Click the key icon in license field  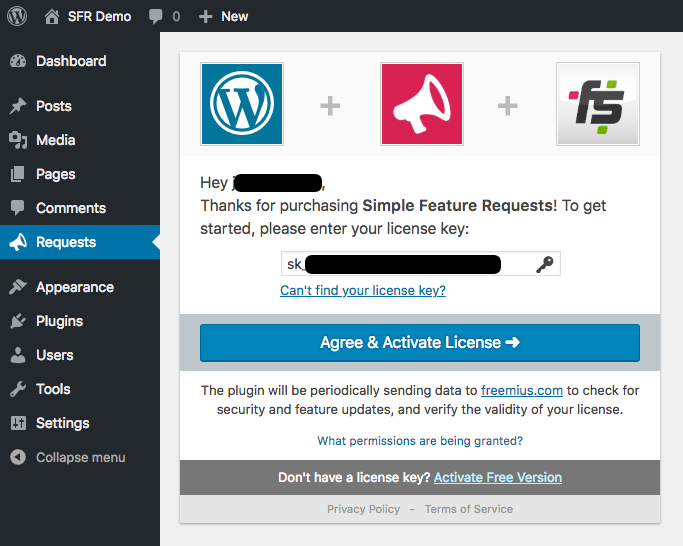point(544,264)
